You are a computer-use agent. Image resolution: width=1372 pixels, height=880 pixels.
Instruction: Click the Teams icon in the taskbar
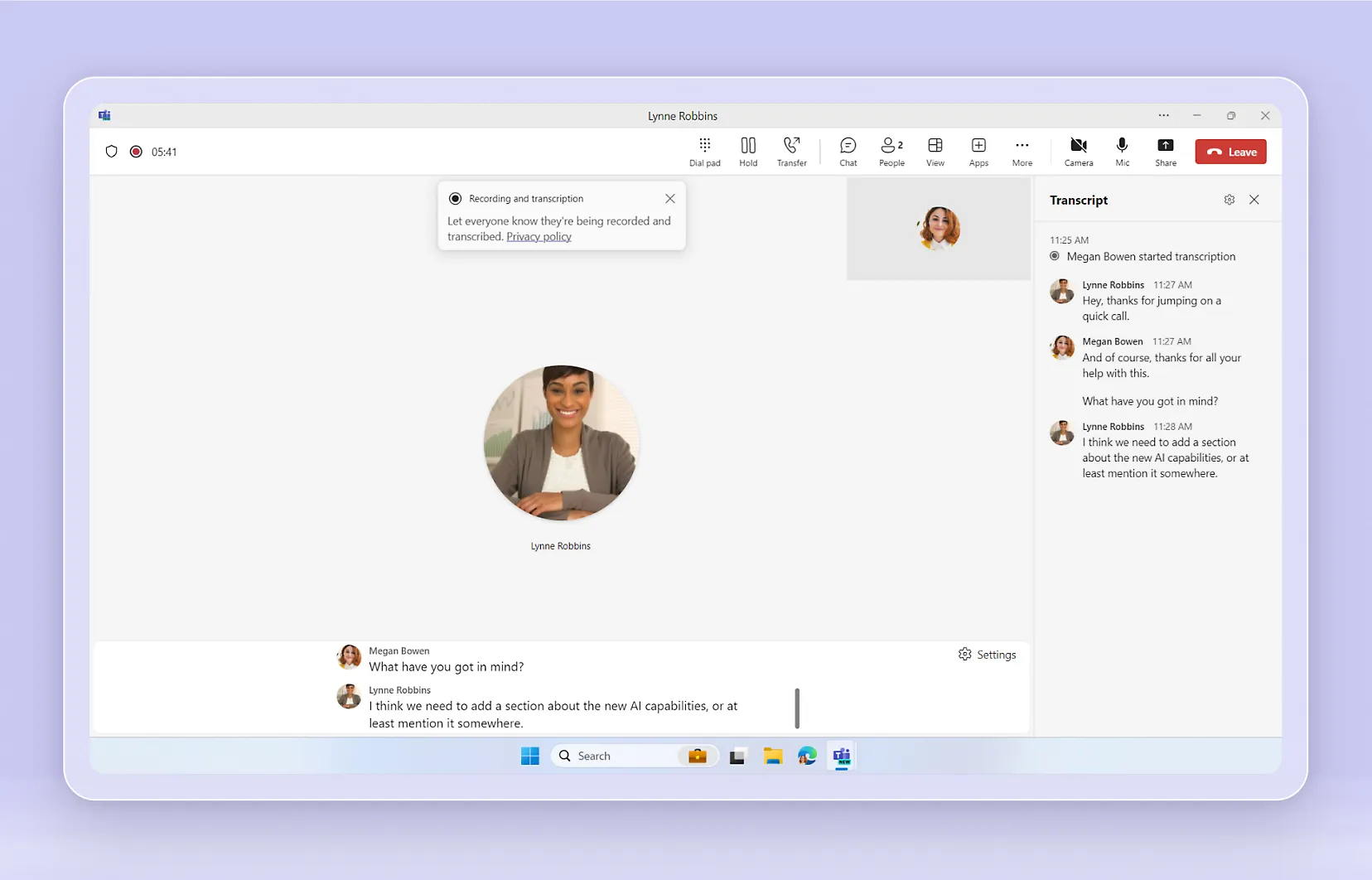pos(842,756)
